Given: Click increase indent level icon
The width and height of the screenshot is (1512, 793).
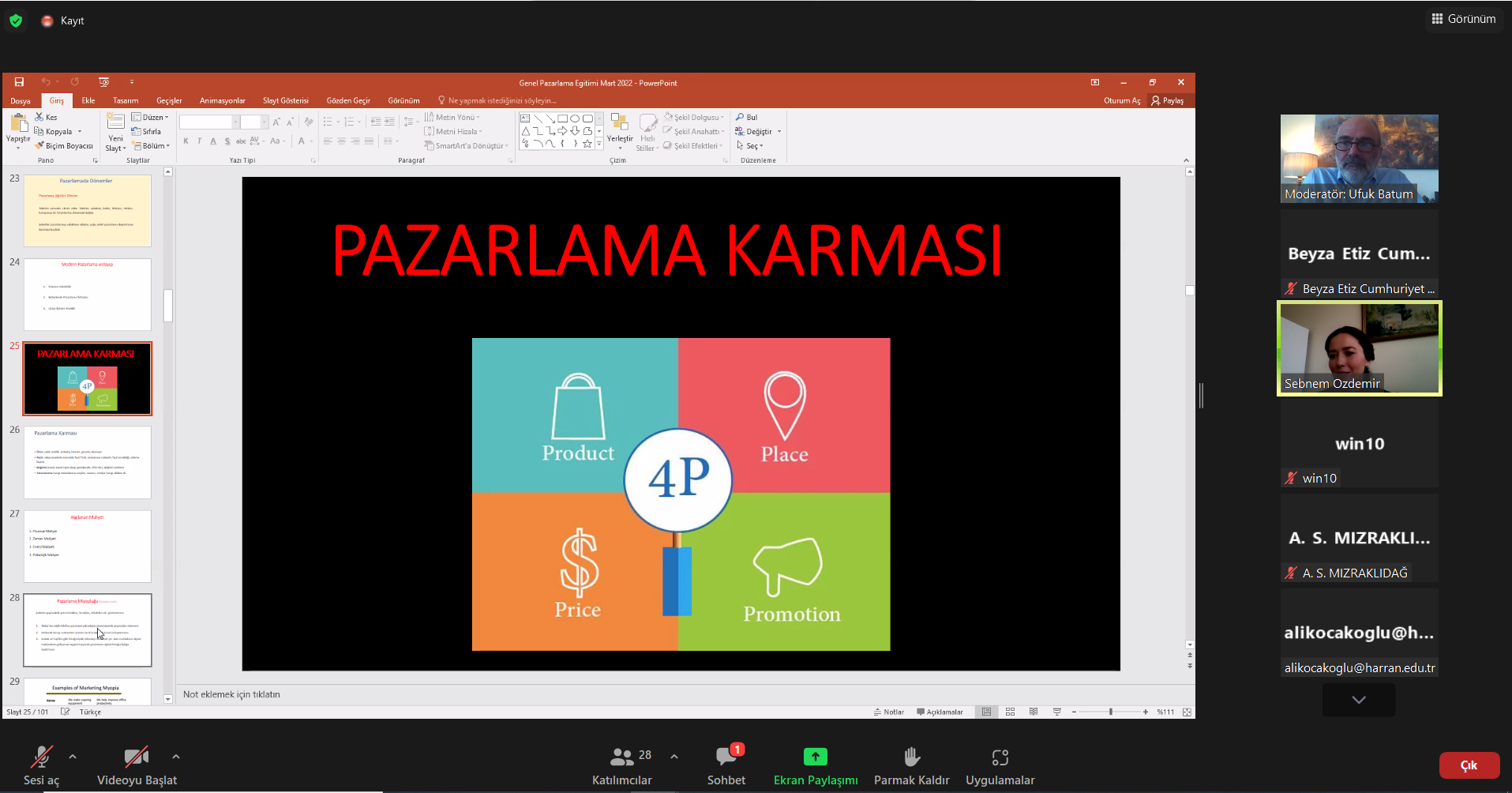Looking at the screenshot, I should pos(389,122).
